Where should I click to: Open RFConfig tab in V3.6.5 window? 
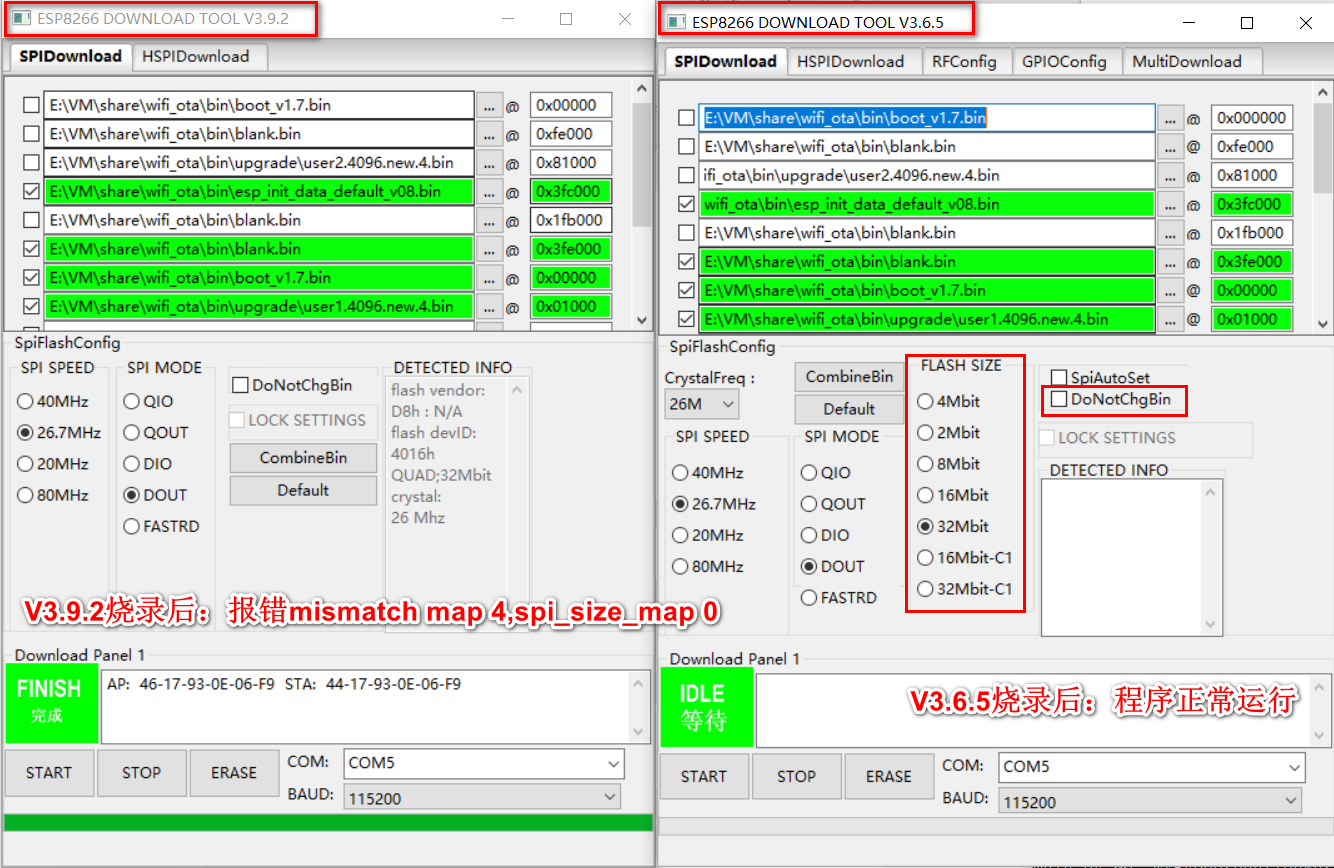[x=964, y=61]
